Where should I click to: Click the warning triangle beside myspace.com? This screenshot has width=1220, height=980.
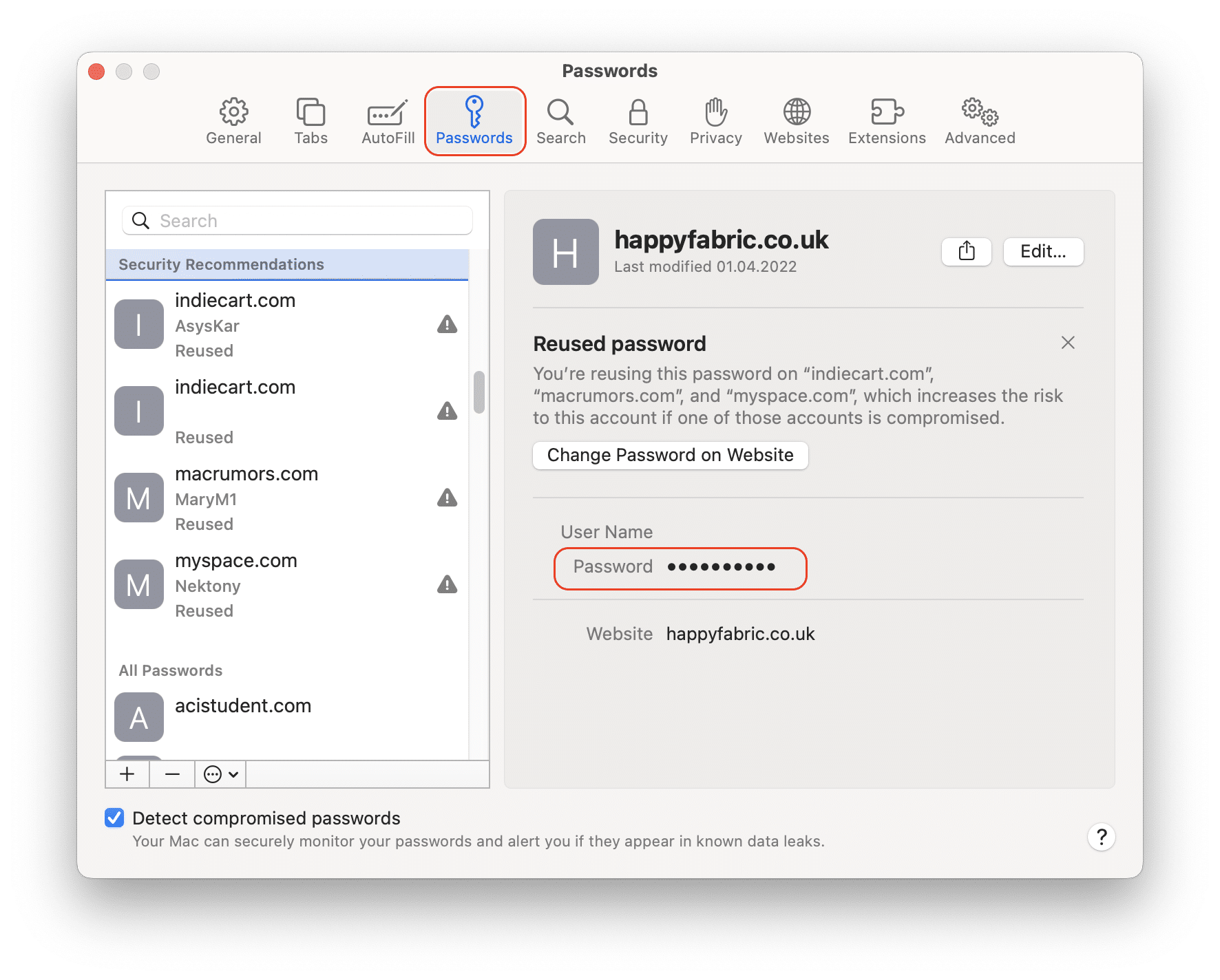pos(446,584)
